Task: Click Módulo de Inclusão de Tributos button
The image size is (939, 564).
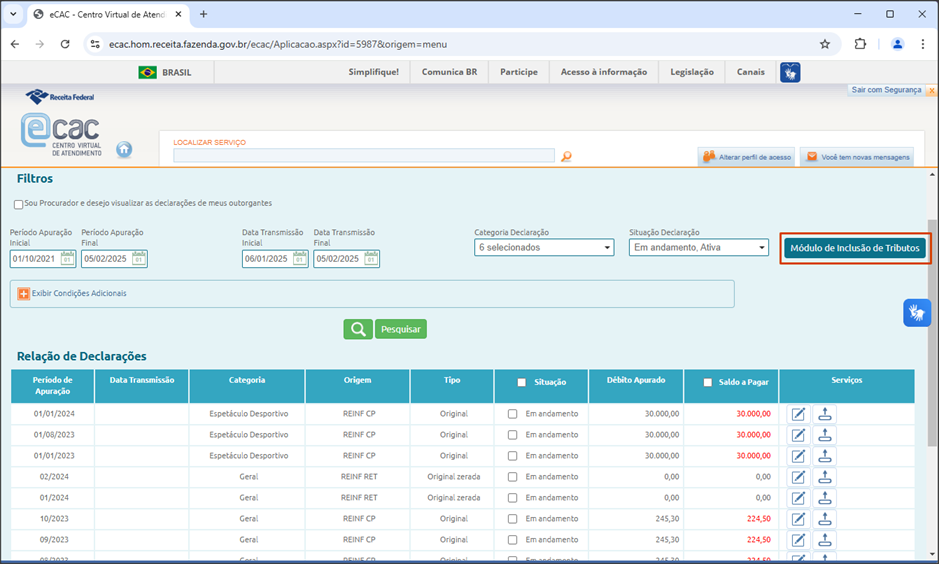Action: [x=855, y=248]
